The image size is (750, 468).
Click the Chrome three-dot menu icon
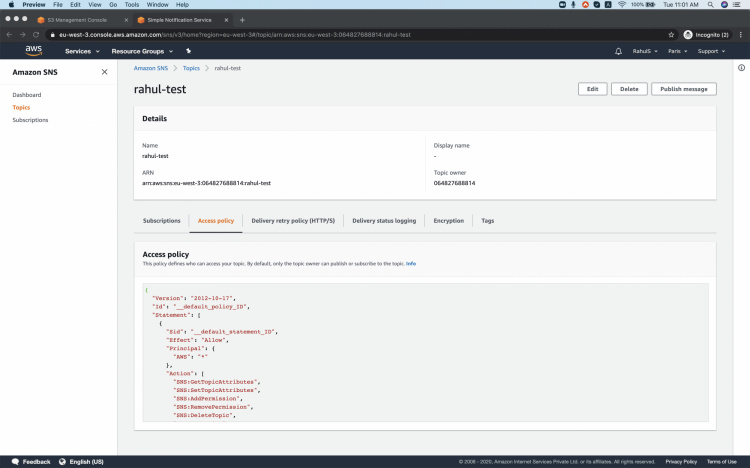click(741, 34)
